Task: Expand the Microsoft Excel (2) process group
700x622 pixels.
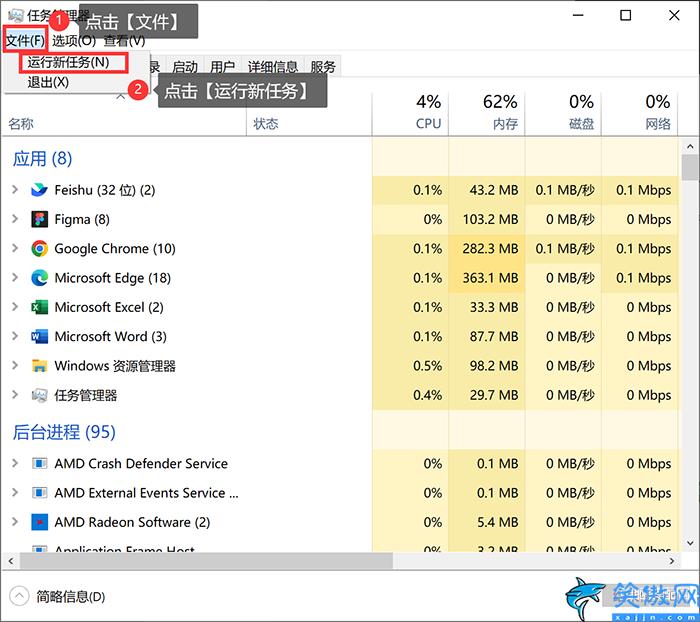Action: 15,307
